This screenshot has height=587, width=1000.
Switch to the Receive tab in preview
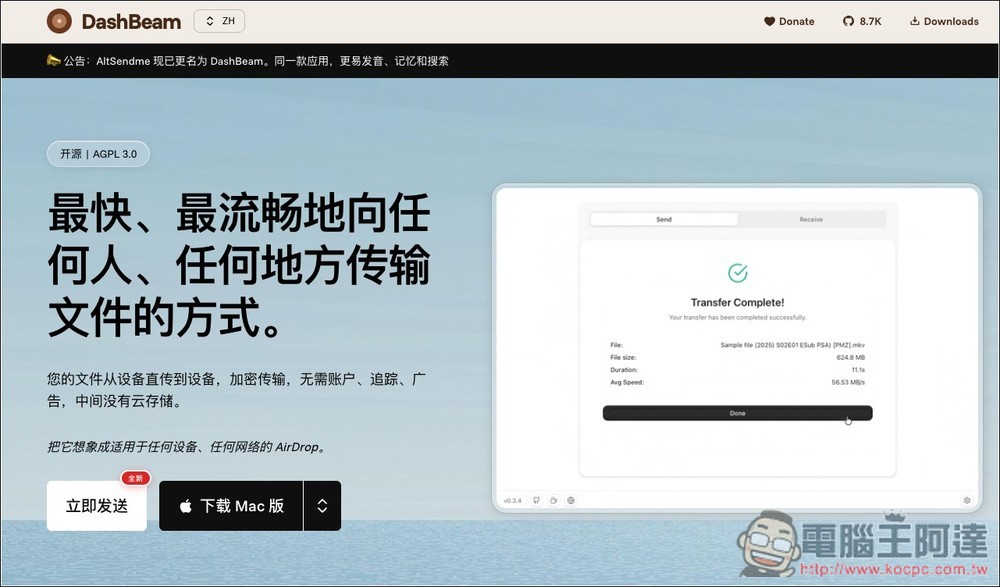tap(811, 219)
